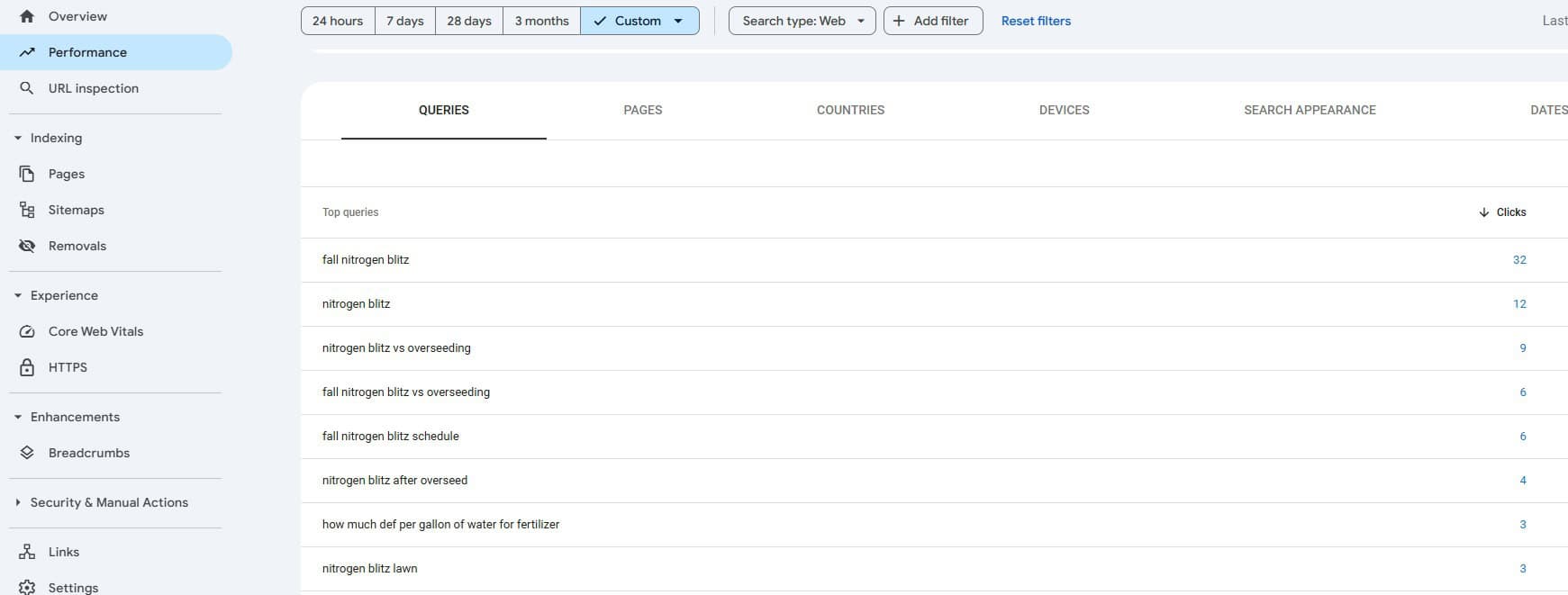The width and height of the screenshot is (1568, 595).
Task: Click the clicks value 9
Action: [1523, 348]
